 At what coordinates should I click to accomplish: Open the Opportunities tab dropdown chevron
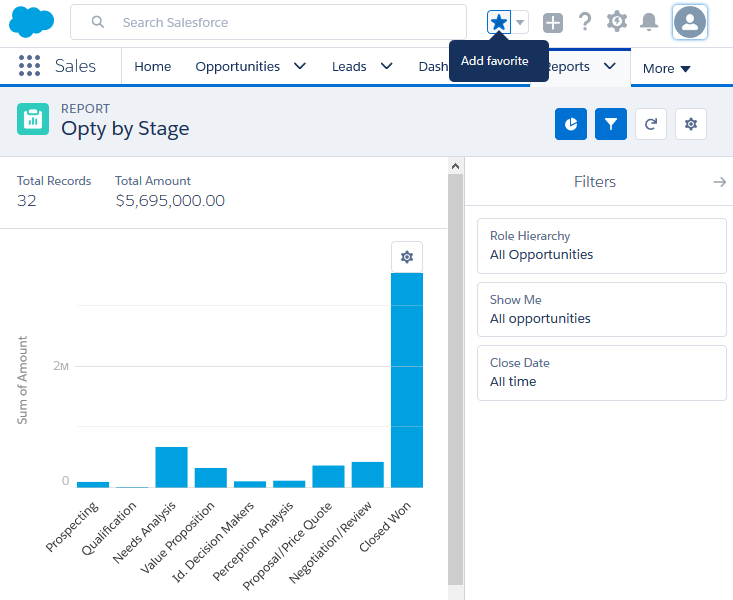click(x=300, y=67)
